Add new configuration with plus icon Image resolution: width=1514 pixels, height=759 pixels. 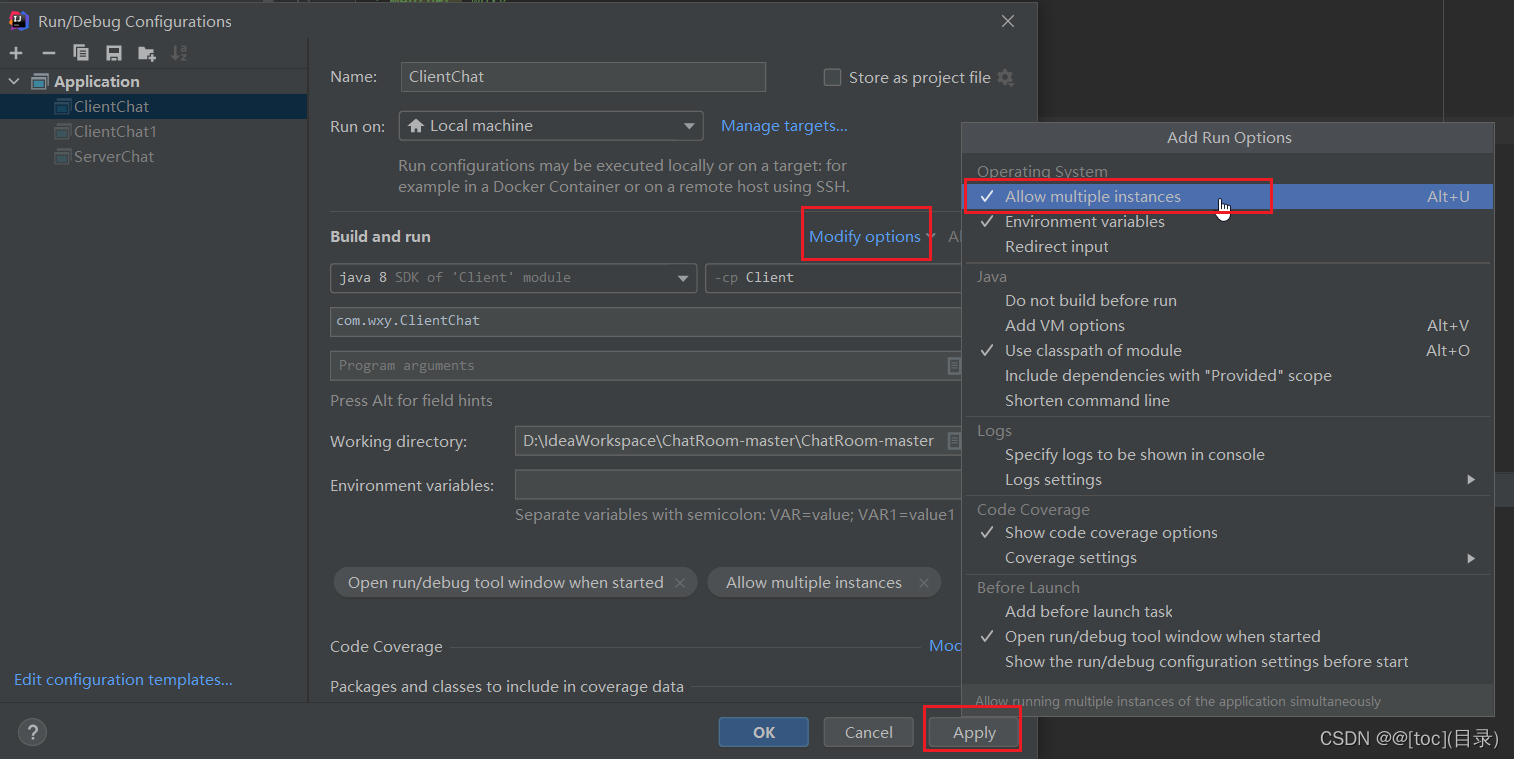(16, 53)
